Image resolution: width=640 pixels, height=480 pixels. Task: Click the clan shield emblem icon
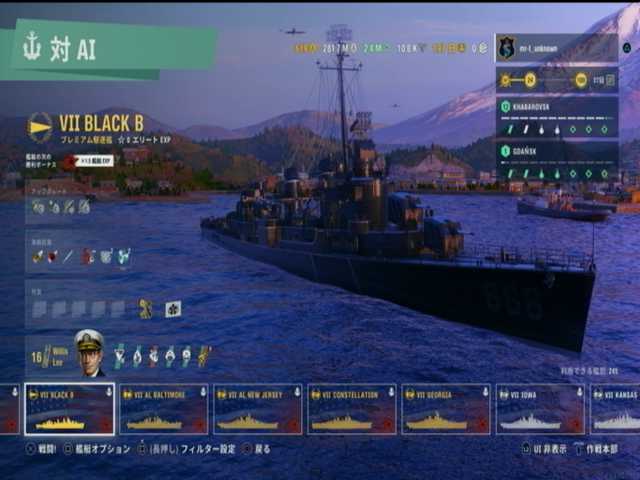click(506, 48)
